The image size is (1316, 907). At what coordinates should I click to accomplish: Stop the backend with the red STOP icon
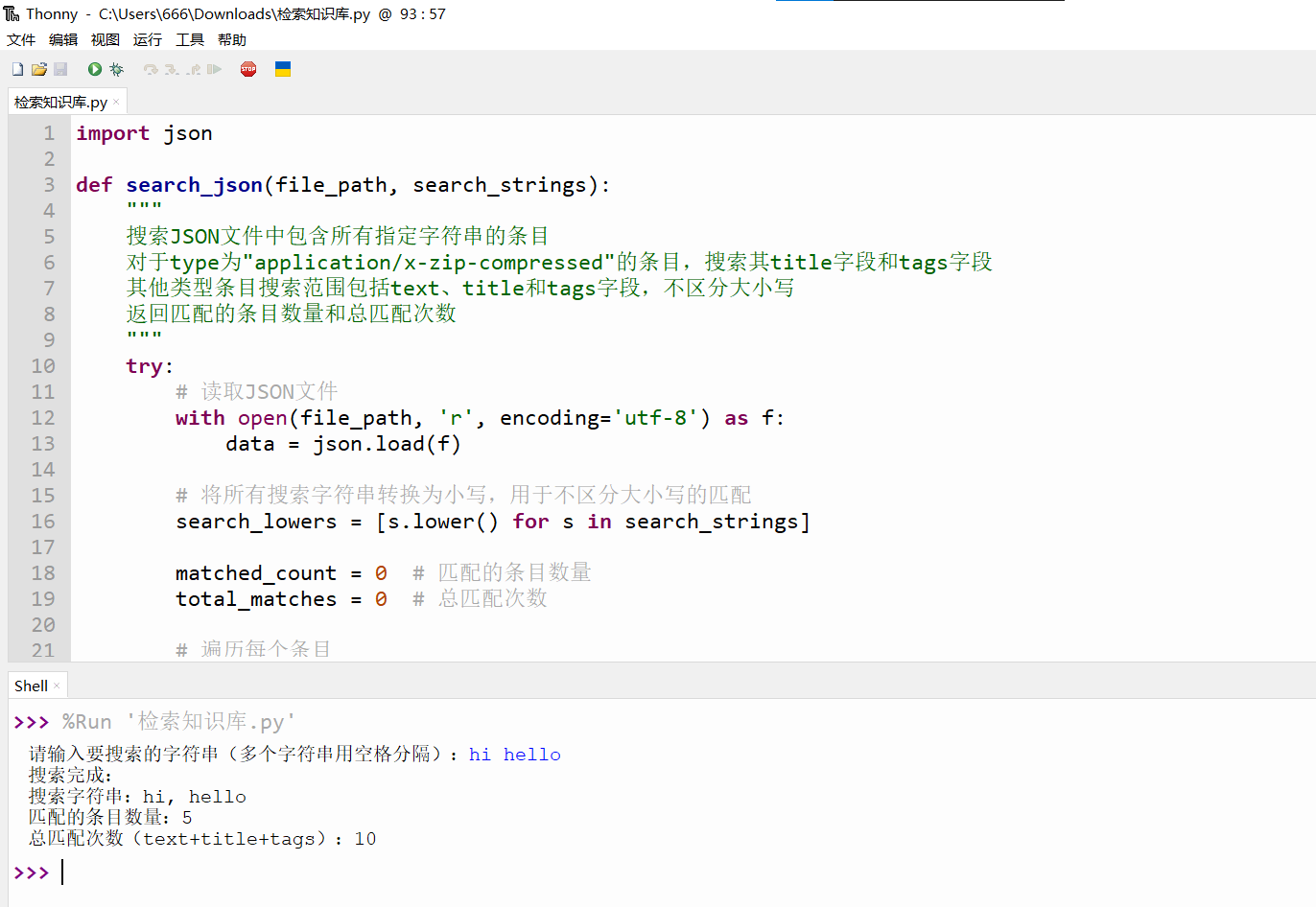point(248,69)
